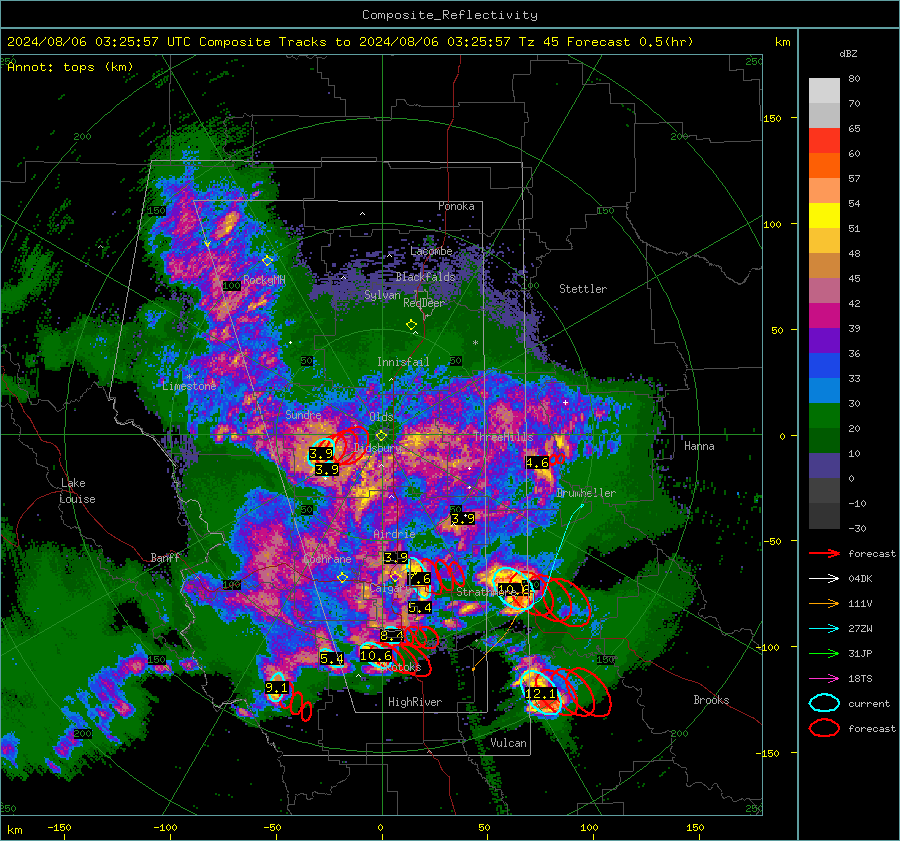The width and height of the screenshot is (900, 841).
Task: Select the 7.6 km storm top label
Action: pyautogui.click(x=420, y=579)
